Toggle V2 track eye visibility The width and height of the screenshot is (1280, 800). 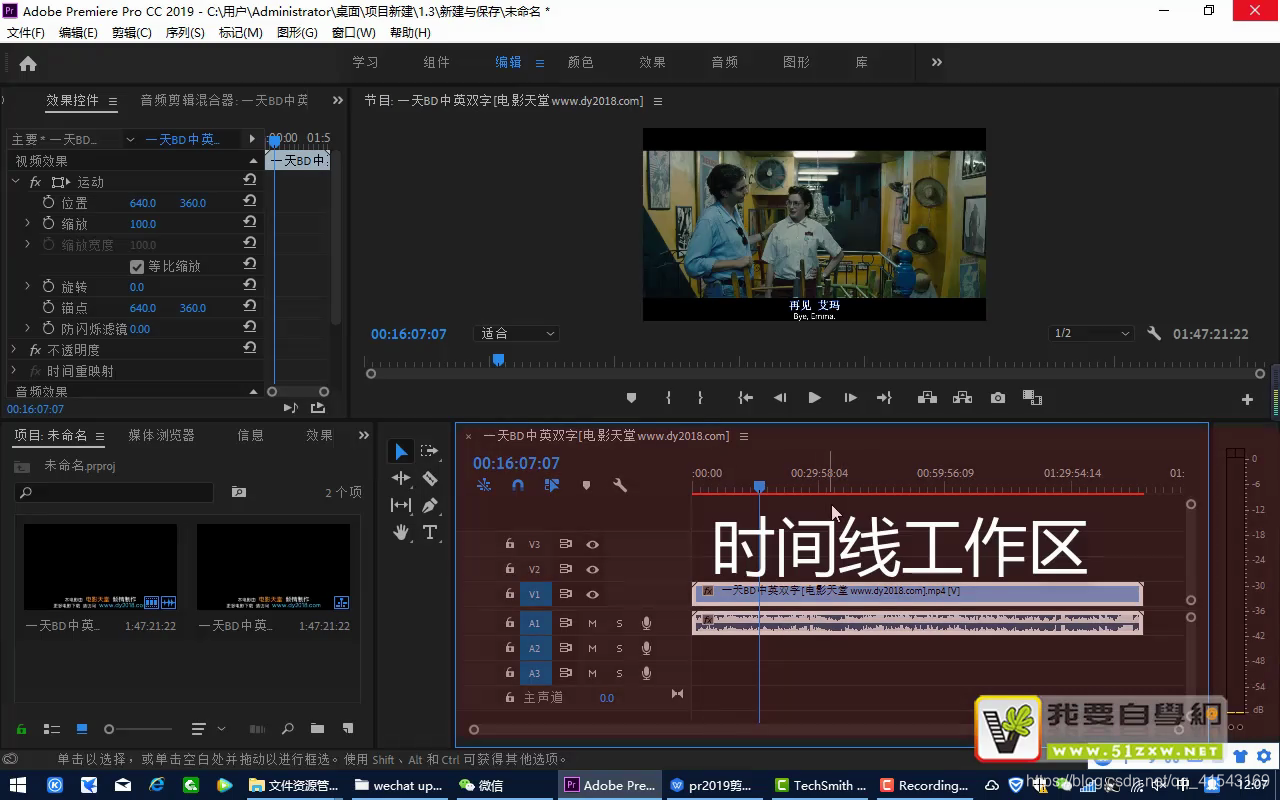(x=592, y=569)
